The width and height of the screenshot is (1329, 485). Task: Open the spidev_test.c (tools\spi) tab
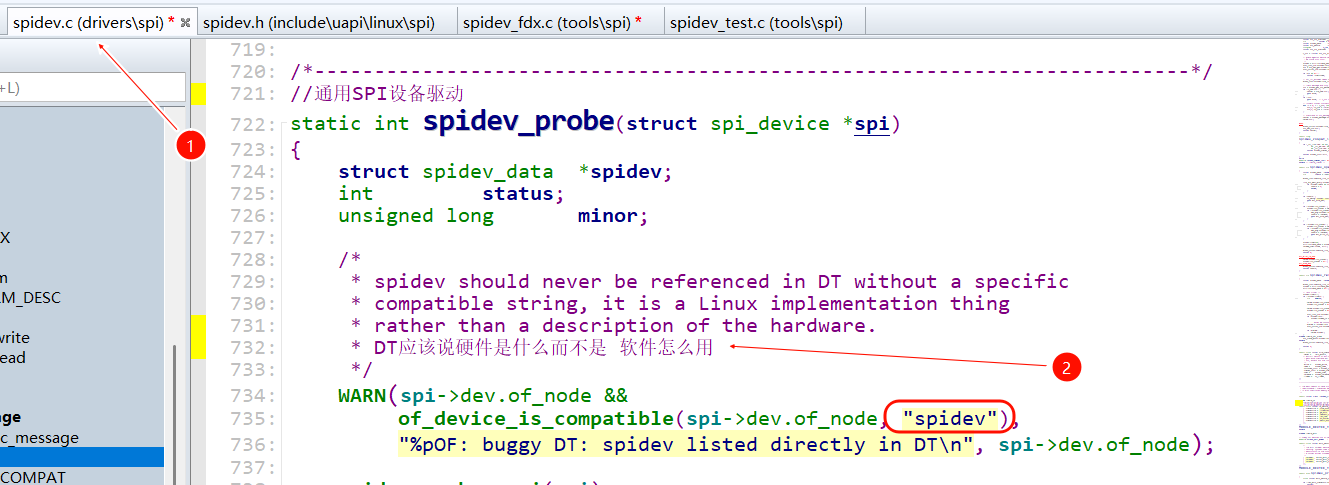click(757, 22)
